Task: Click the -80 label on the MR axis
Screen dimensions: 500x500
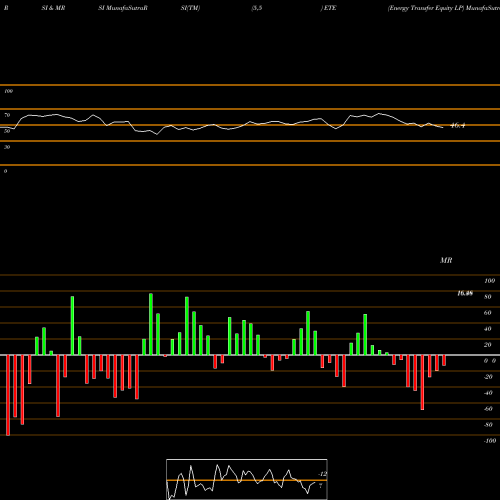Action: point(488,425)
